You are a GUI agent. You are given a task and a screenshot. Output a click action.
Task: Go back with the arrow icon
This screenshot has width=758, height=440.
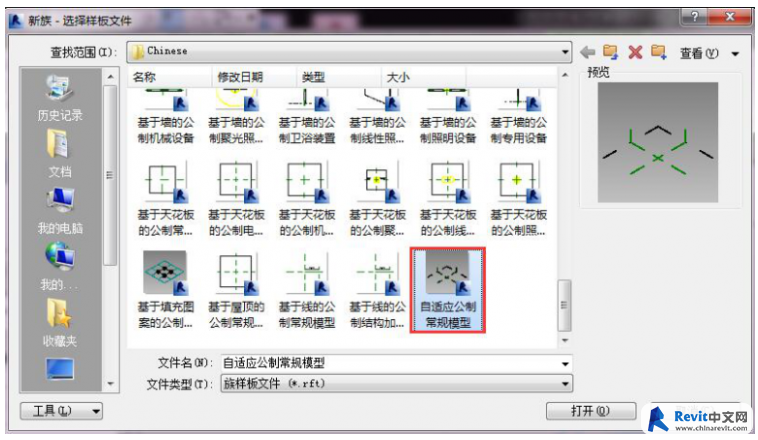click(587, 52)
